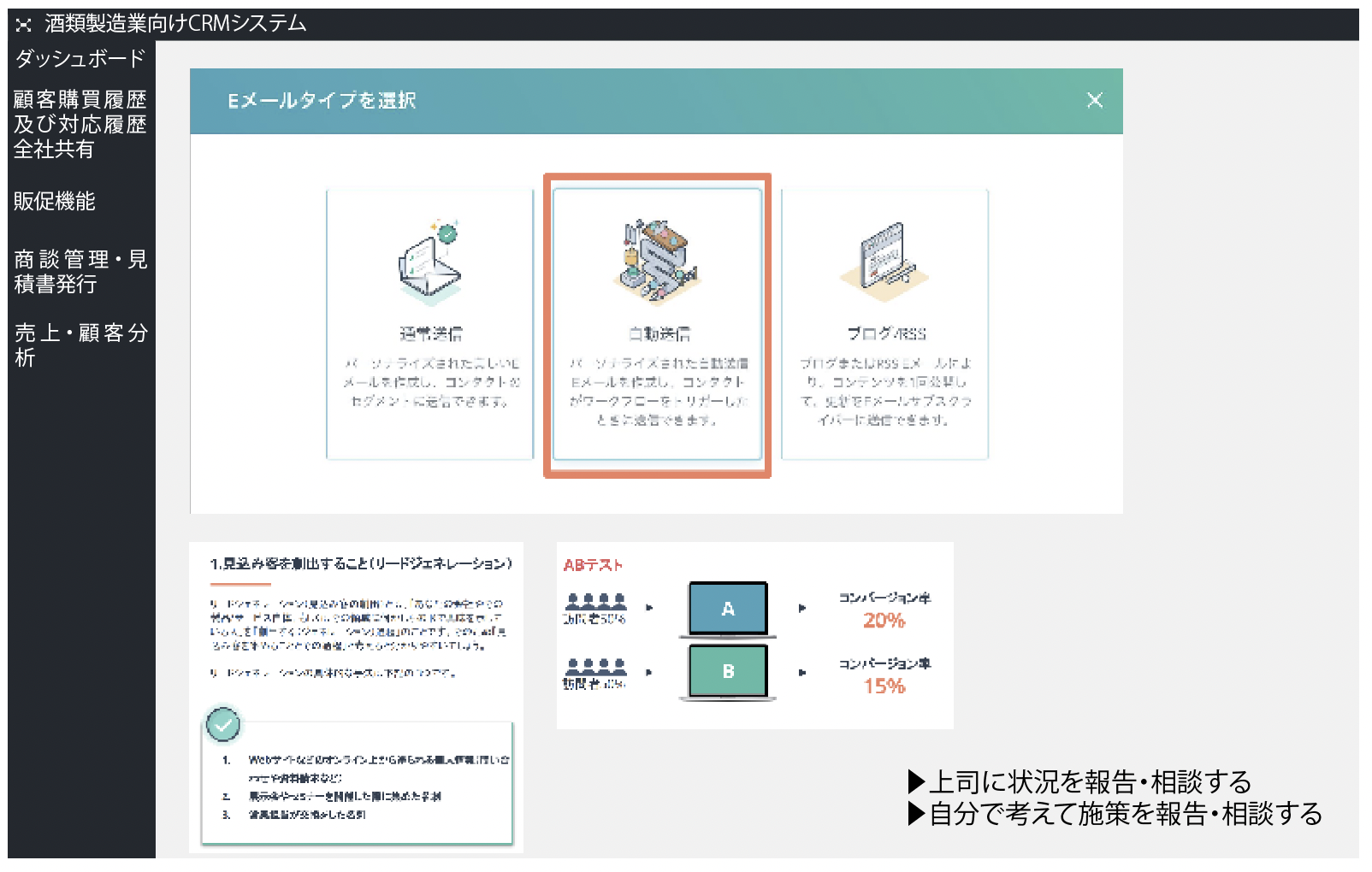Image resolution: width=1372 pixels, height=872 pixels.
Task: Click the visitor group icon for B
Action: (x=596, y=666)
